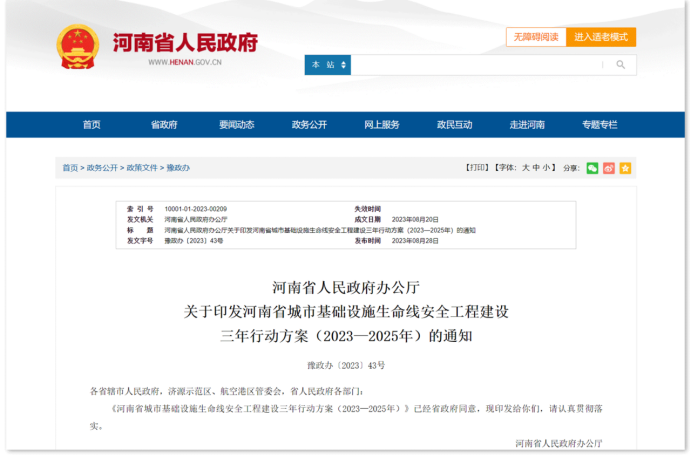
Task: Go to 网上服务 in nav bar
Action: [381, 125]
